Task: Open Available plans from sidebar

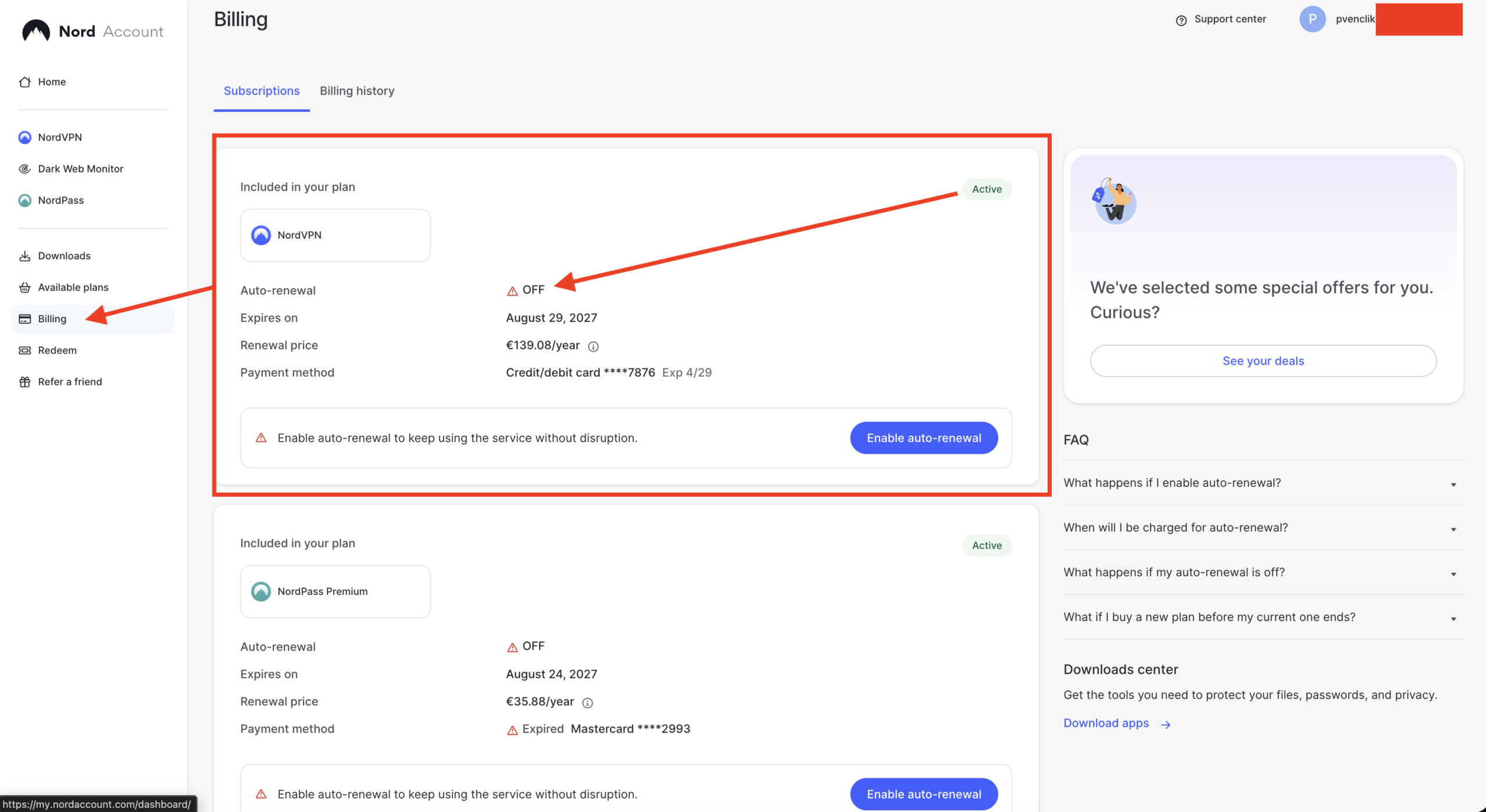Action: 73,287
